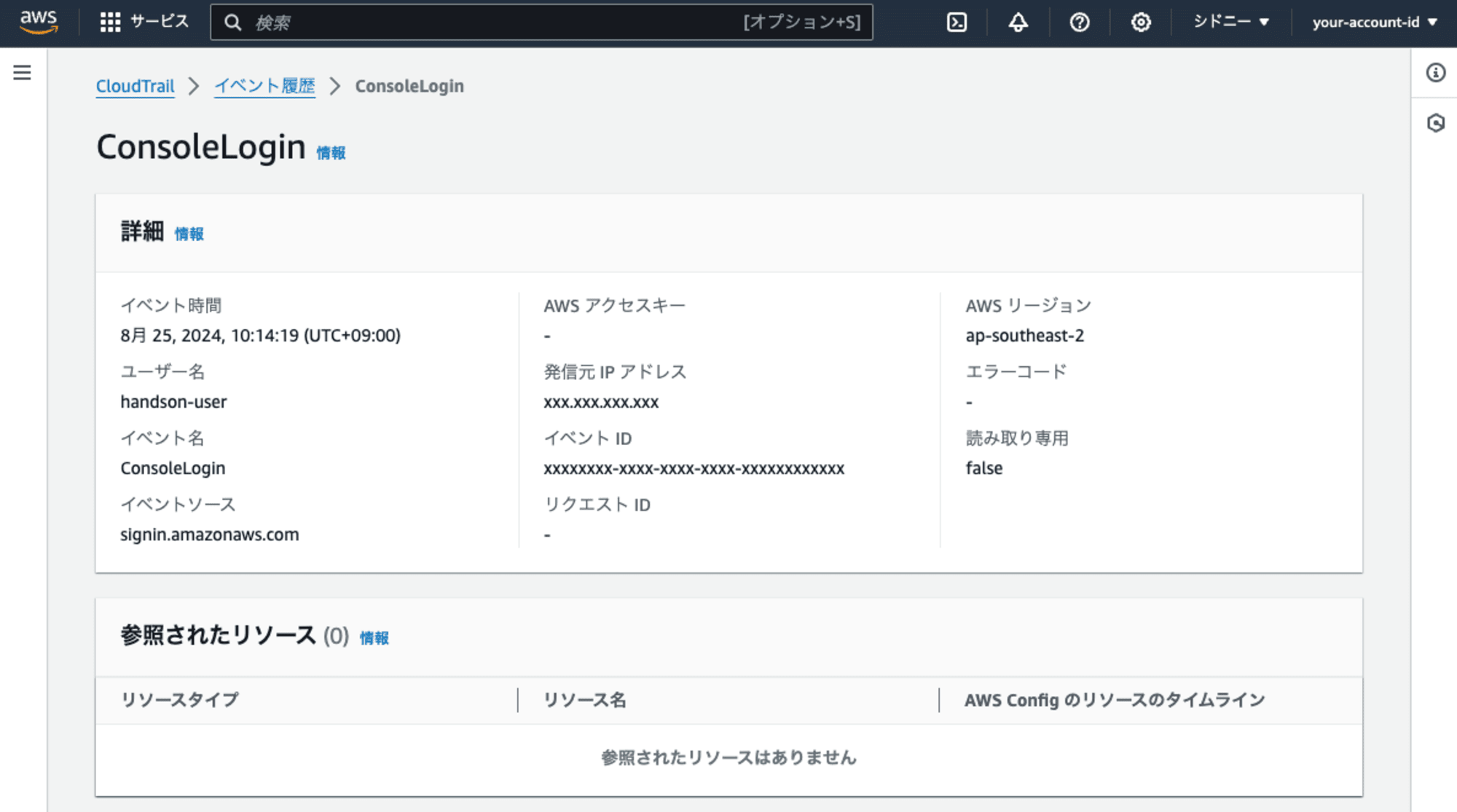The height and width of the screenshot is (812, 1457).
Task: Open the notifications bell icon
Action: (x=1018, y=23)
